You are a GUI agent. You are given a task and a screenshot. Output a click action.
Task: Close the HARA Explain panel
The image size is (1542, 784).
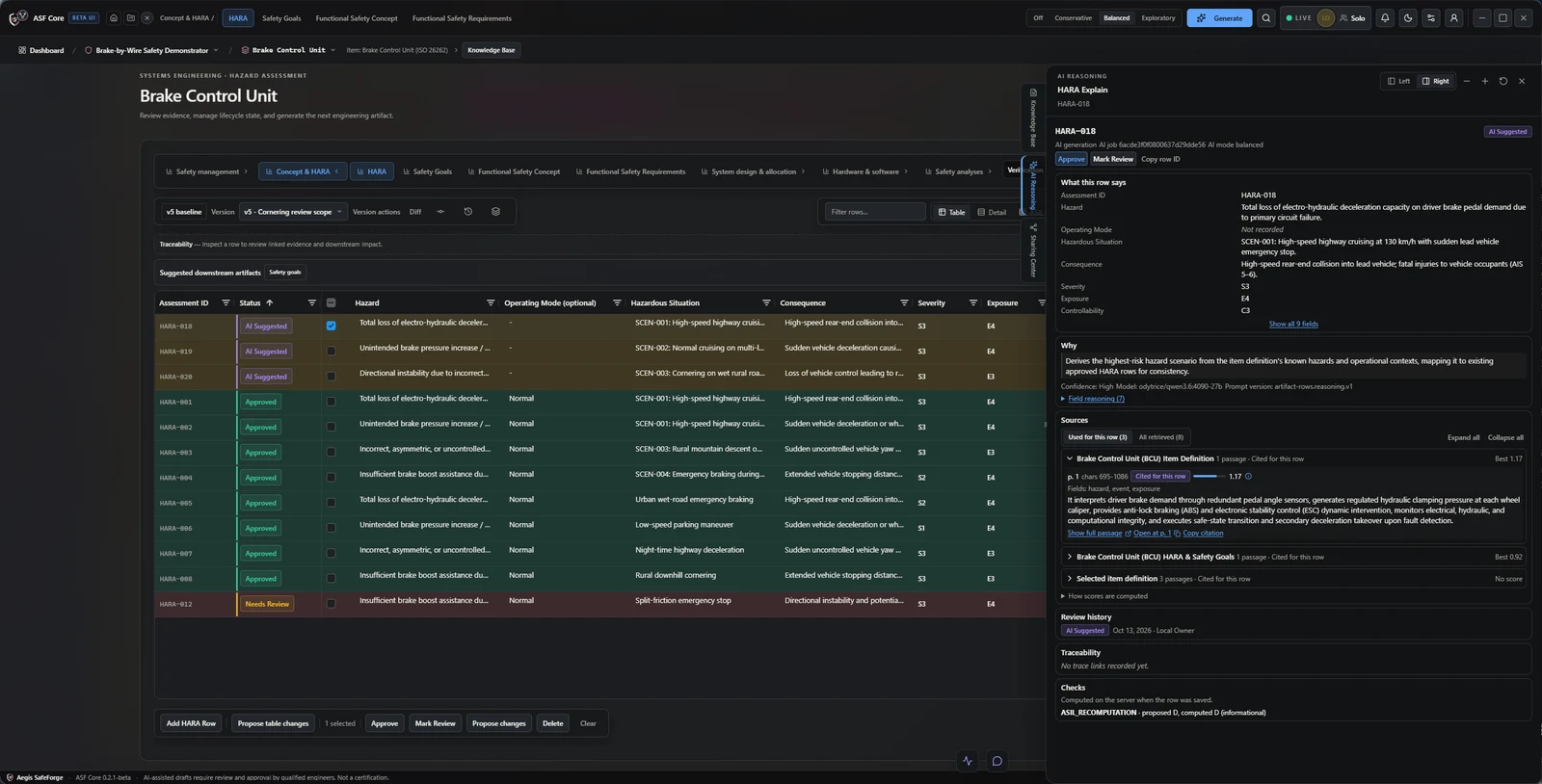click(1522, 81)
